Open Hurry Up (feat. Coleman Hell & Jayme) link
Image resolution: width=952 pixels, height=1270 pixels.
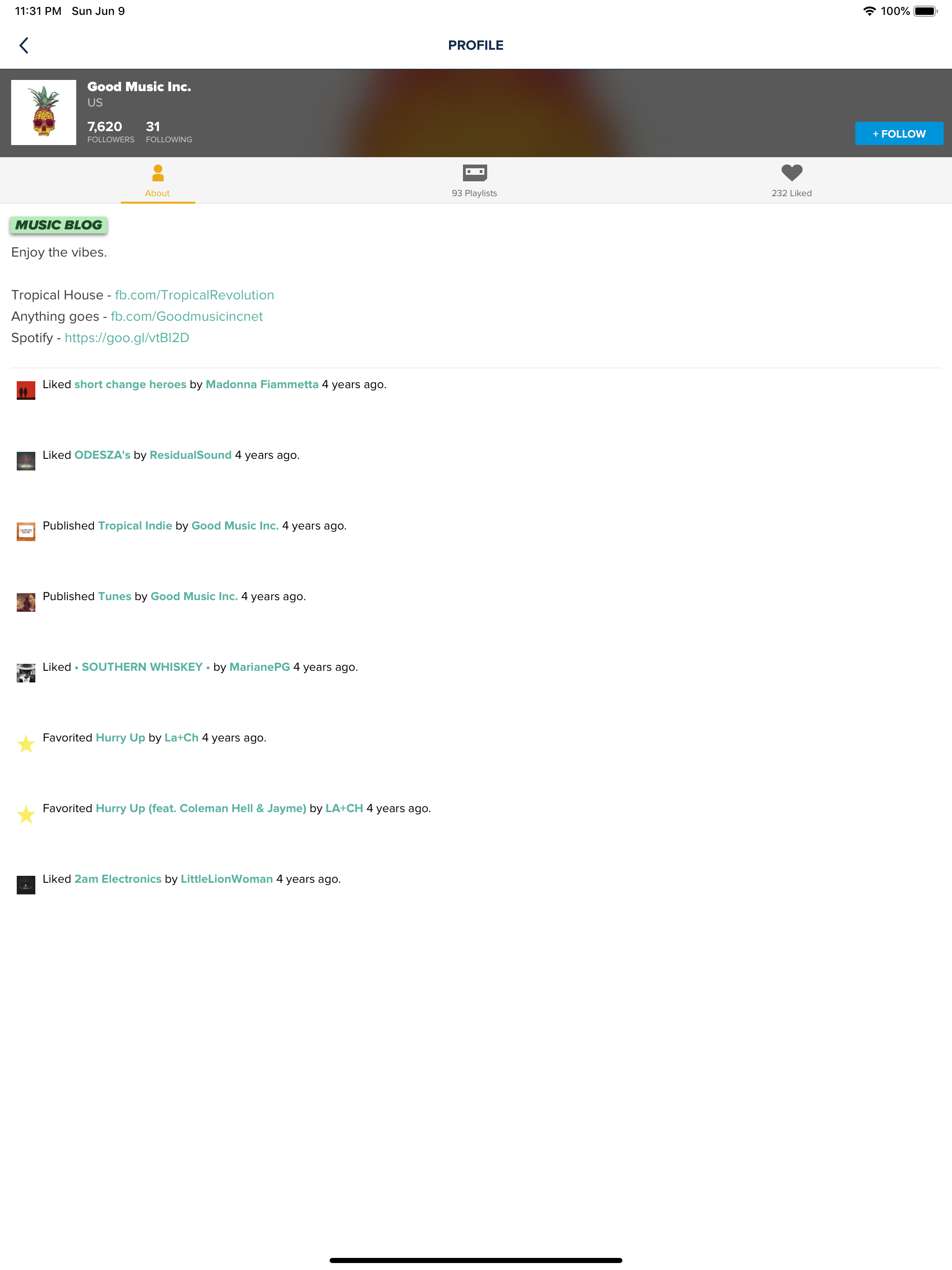point(201,808)
